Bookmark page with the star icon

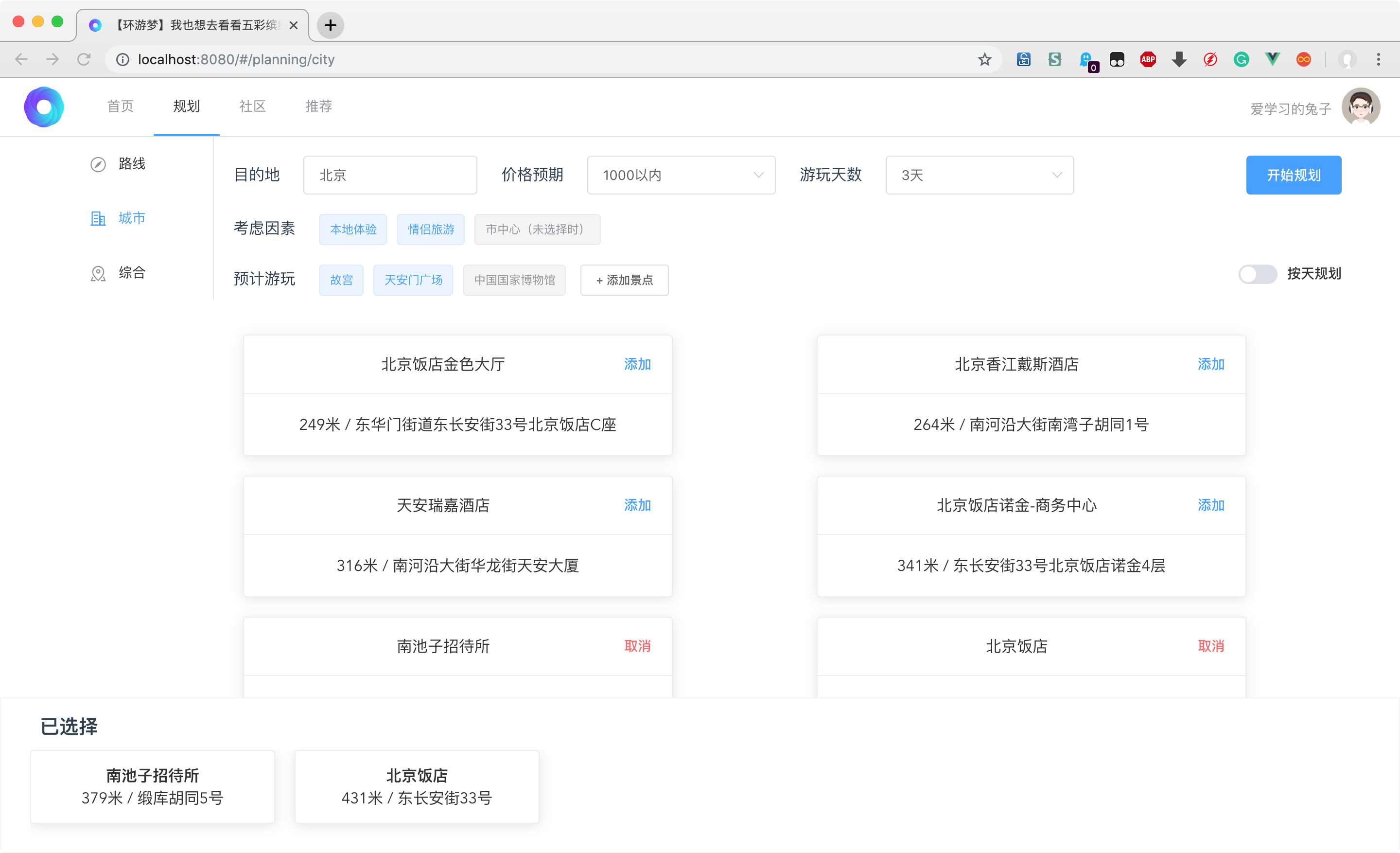(x=985, y=59)
